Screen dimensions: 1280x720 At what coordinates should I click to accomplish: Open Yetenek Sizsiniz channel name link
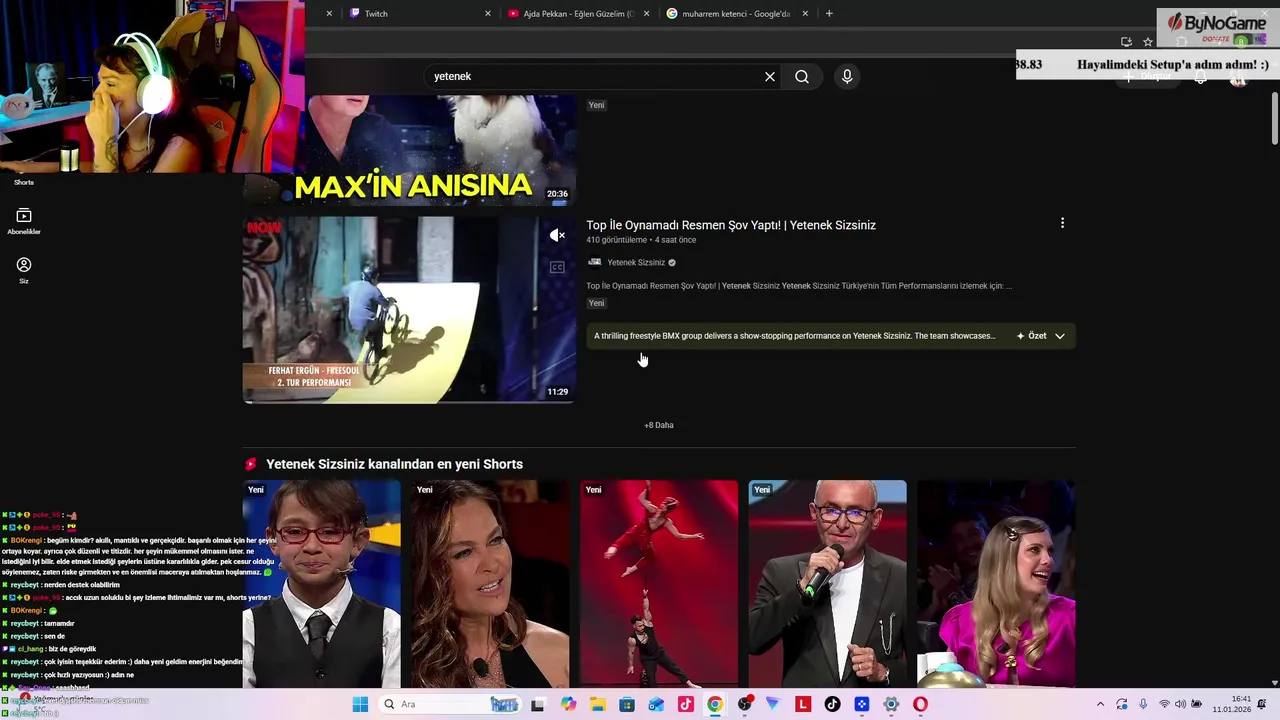tap(636, 263)
